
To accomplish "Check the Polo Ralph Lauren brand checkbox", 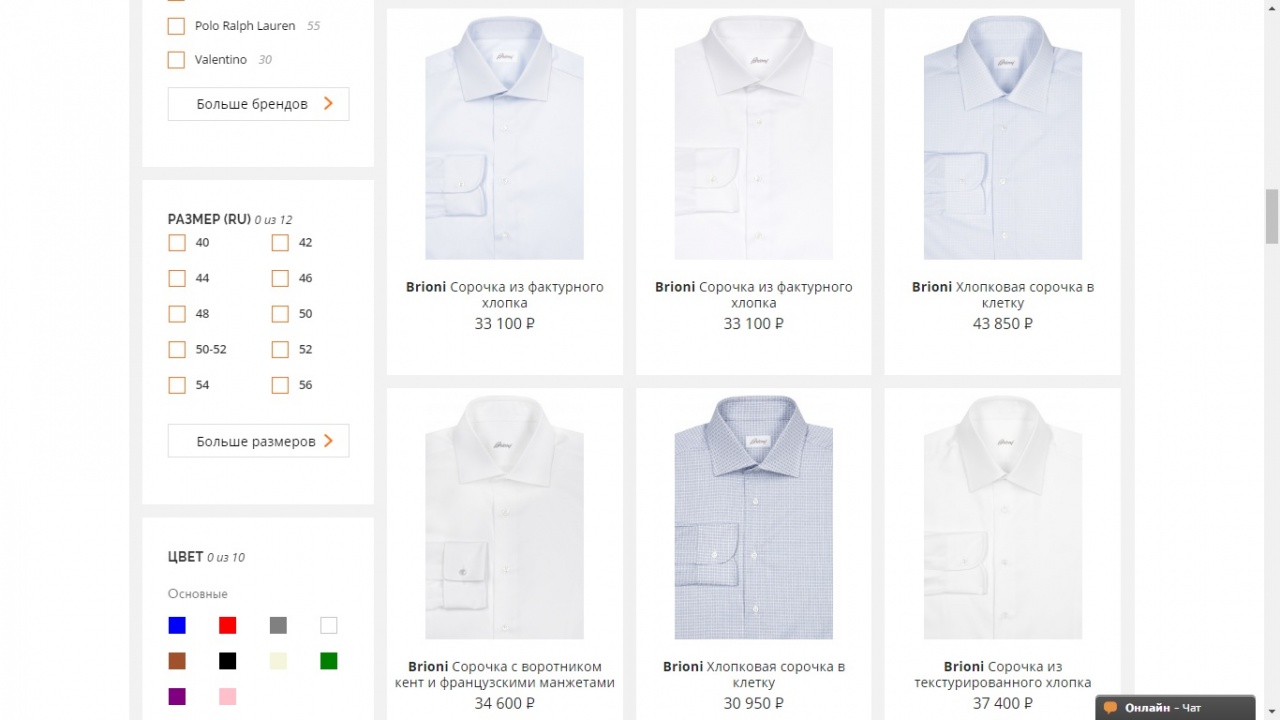I will coord(177,26).
